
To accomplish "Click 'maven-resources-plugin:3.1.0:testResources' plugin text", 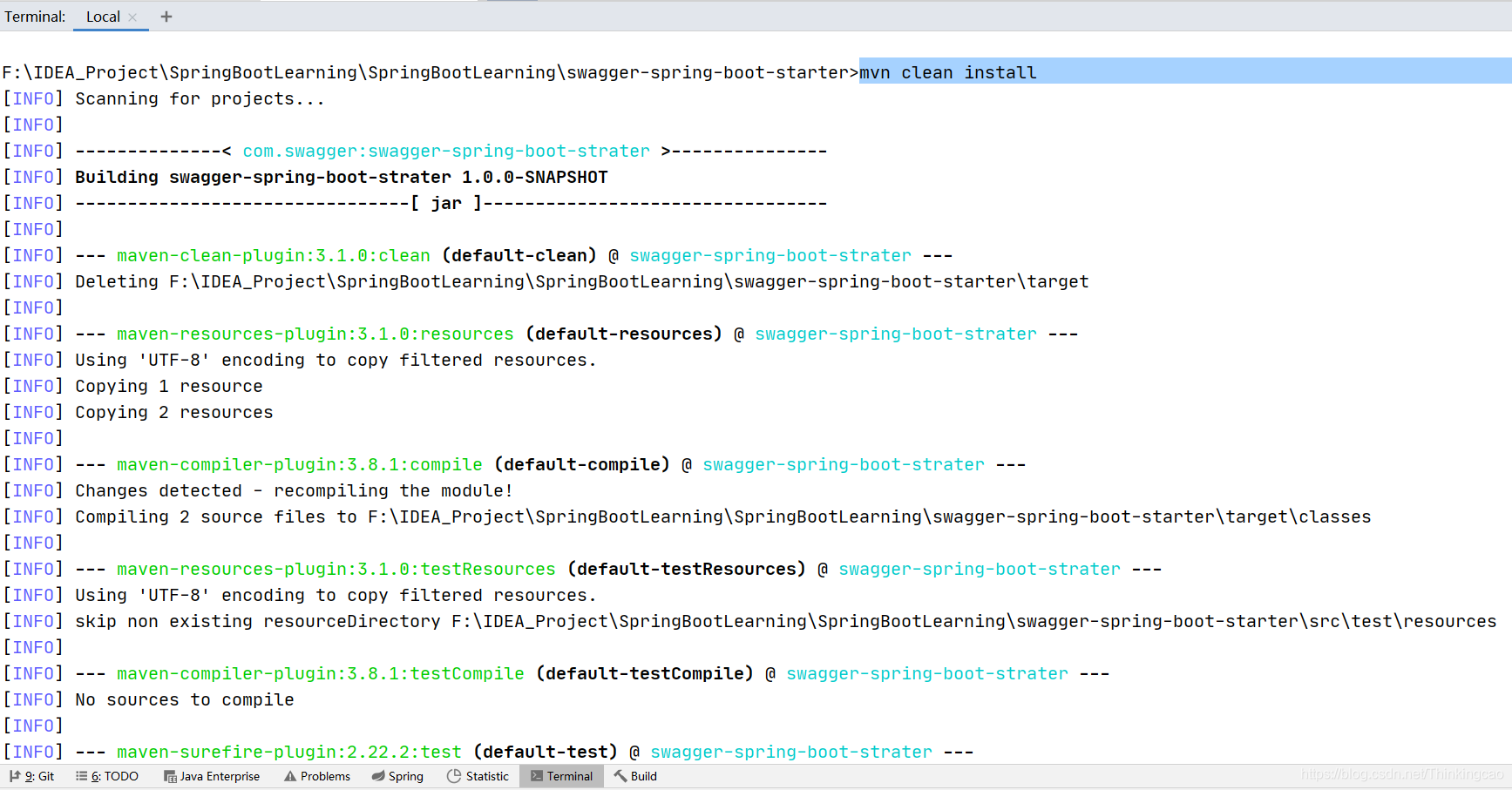I will (336, 569).
